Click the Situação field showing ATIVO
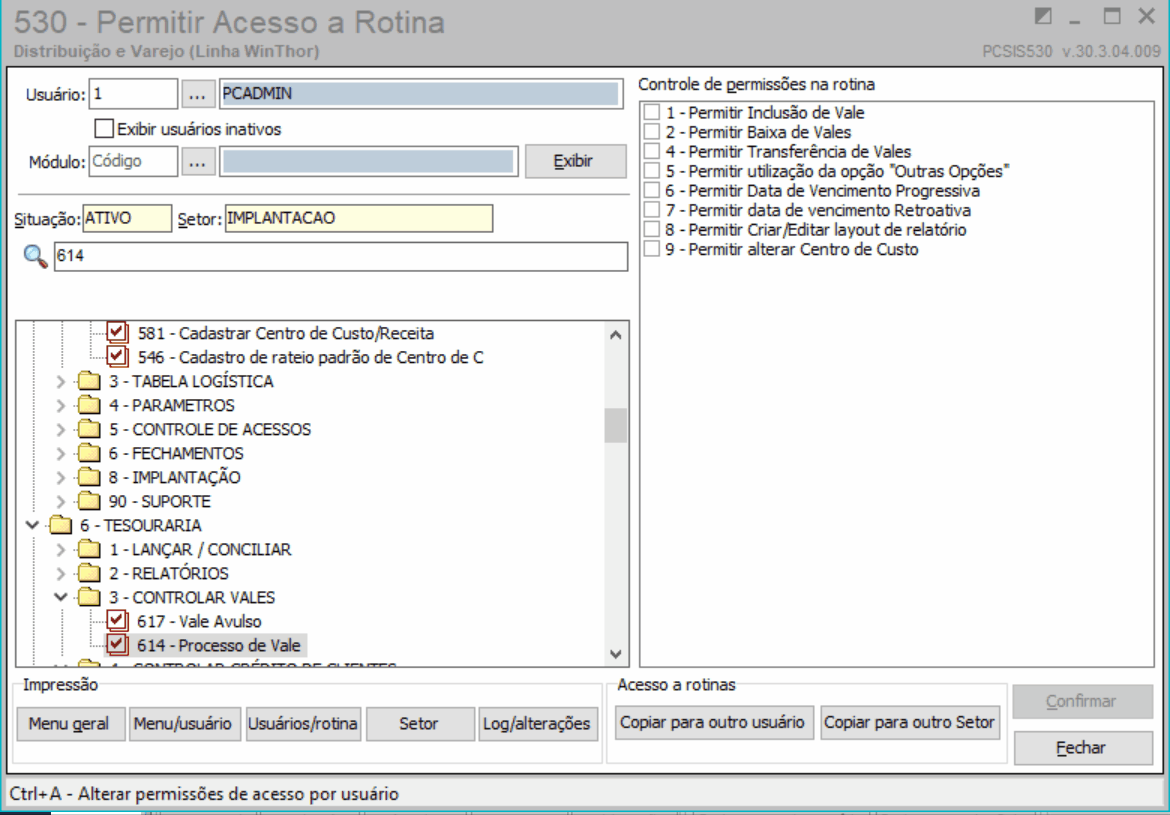 127,219
